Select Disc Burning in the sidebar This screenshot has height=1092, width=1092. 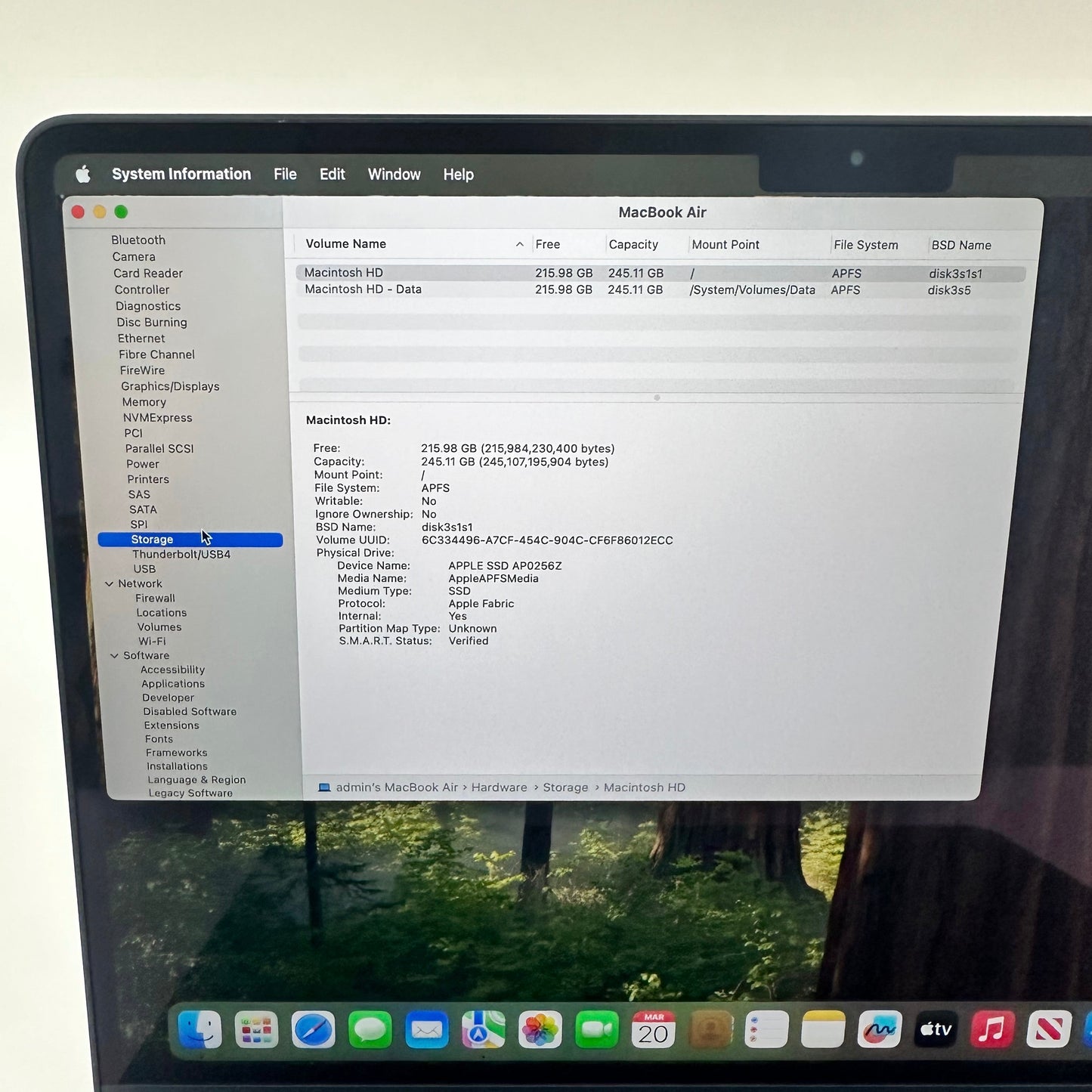pos(152,322)
